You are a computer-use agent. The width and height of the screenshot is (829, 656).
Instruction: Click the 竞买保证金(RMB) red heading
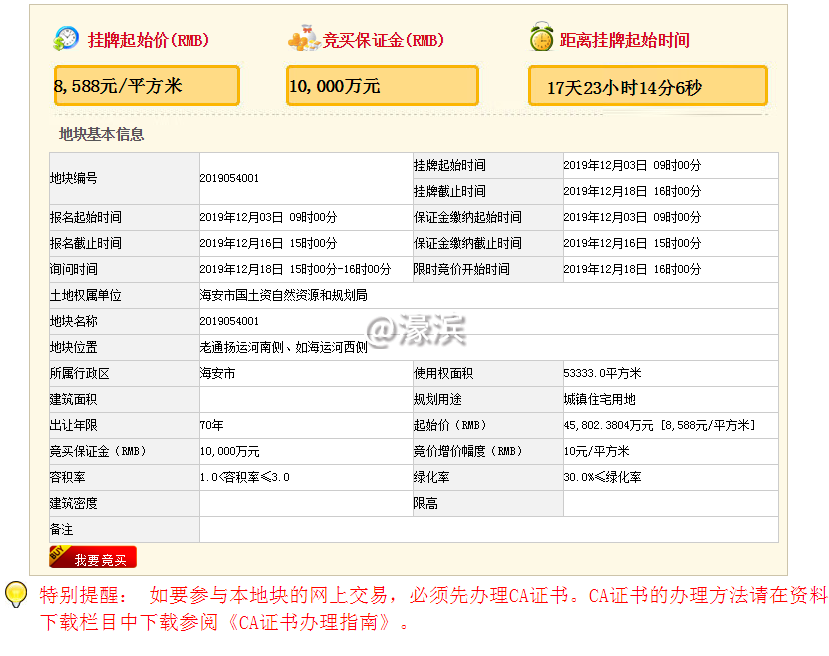pos(382,41)
